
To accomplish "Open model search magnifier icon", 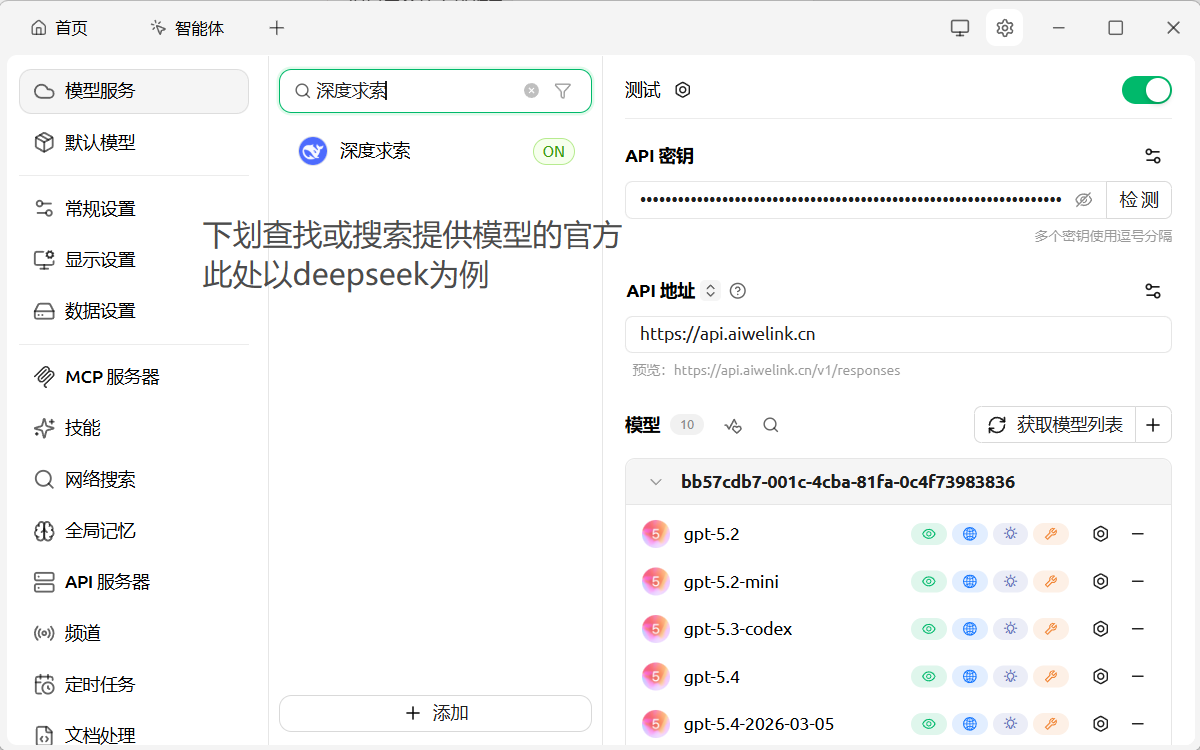I will 771,425.
